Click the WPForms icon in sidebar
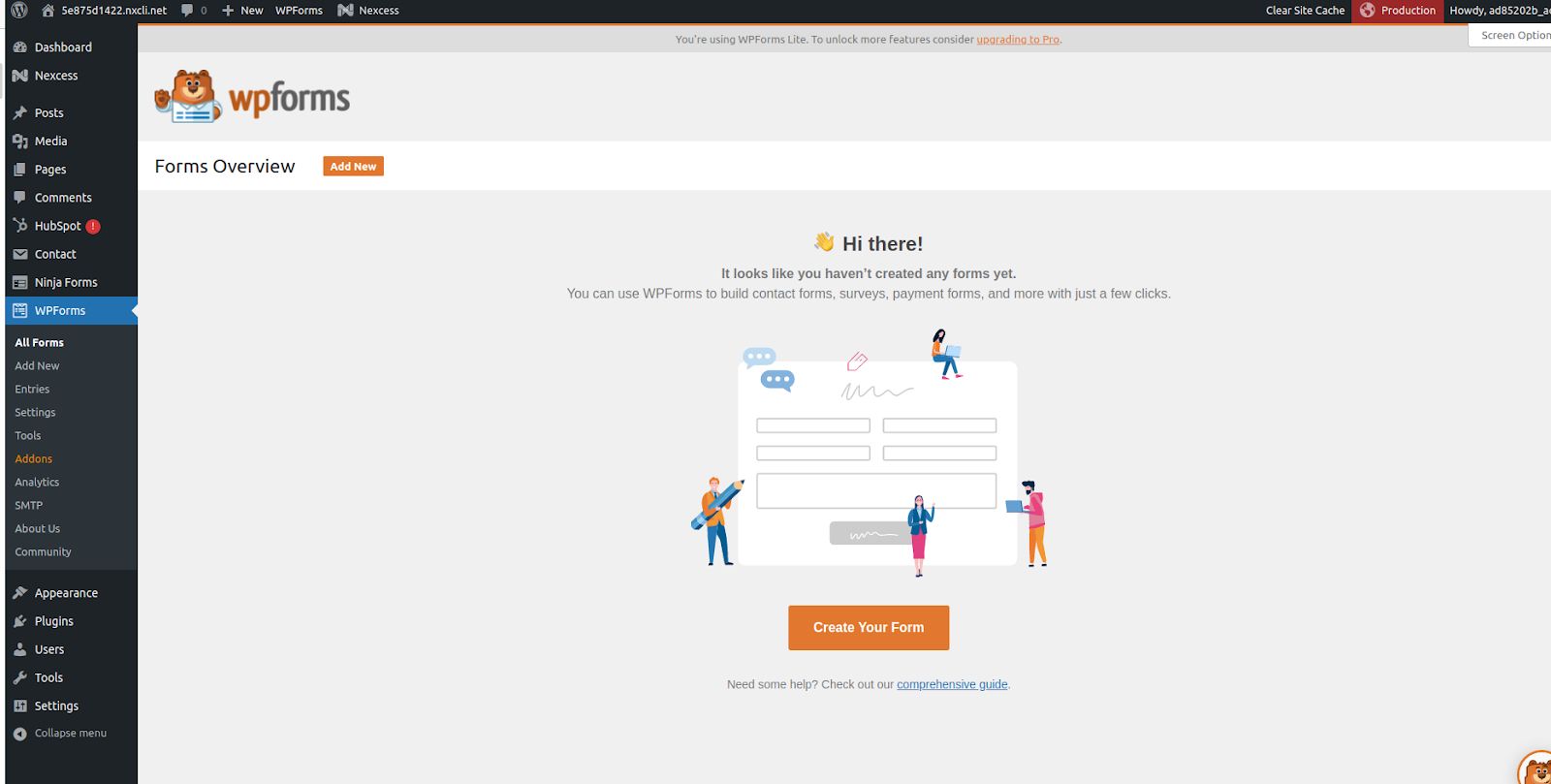 [20, 311]
